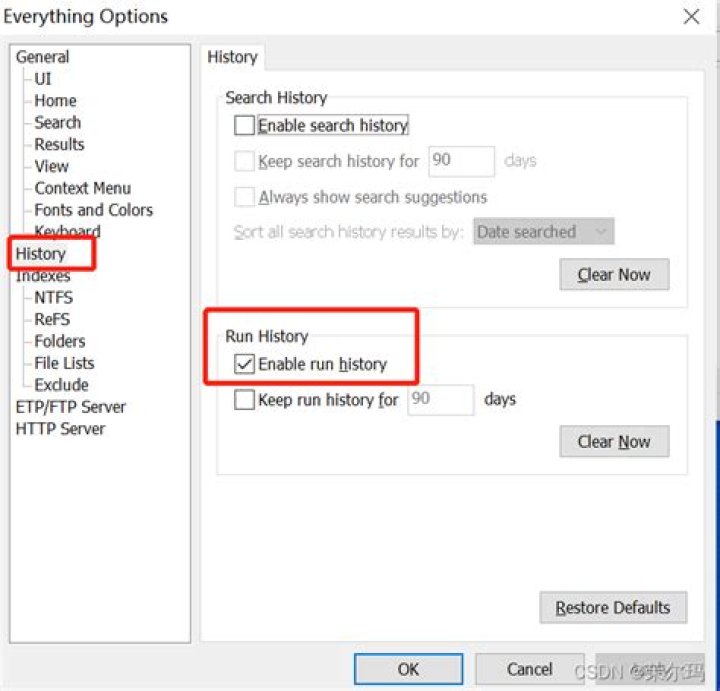The width and height of the screenshot is (720, 691).
Task: Toggle Always show search suggestions
Action: [244, 197]
